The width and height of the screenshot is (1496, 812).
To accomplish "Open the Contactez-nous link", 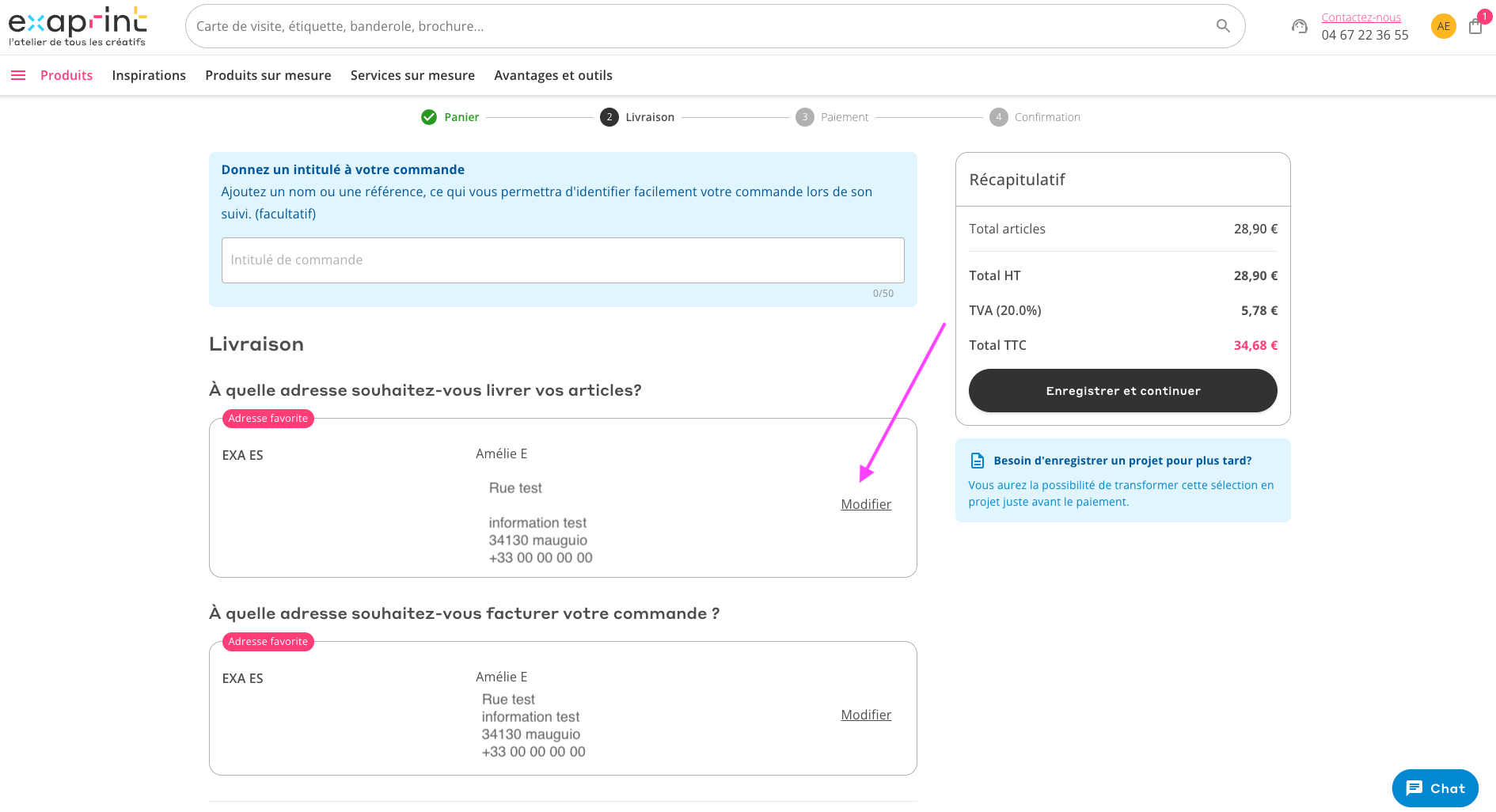I will click(1361, 17).
